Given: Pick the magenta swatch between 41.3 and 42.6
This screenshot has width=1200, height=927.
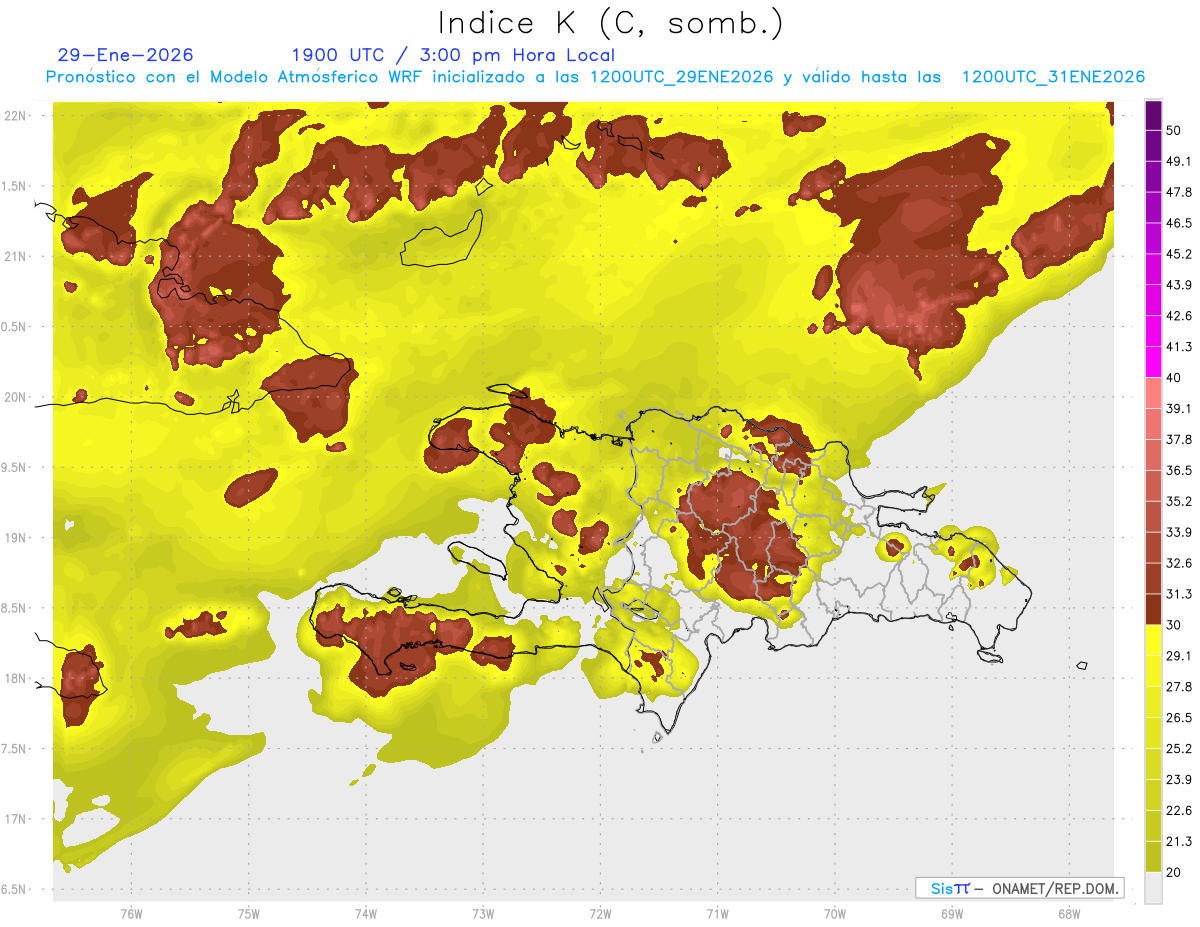Looking at the screenshot, I should click(1153, 332).
